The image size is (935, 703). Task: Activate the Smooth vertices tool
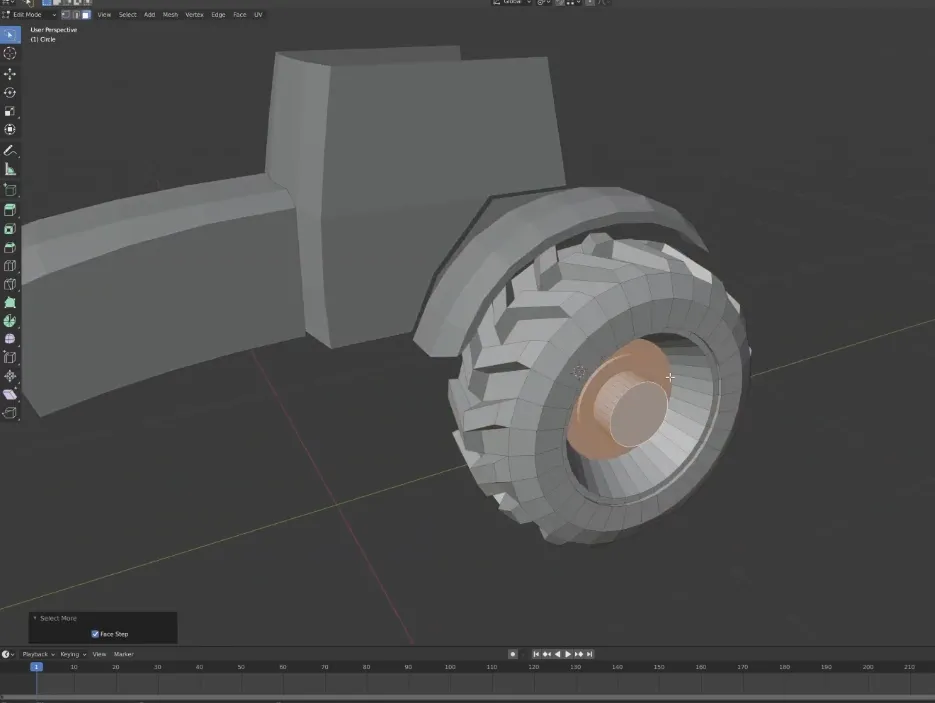(x=10, y=339)
